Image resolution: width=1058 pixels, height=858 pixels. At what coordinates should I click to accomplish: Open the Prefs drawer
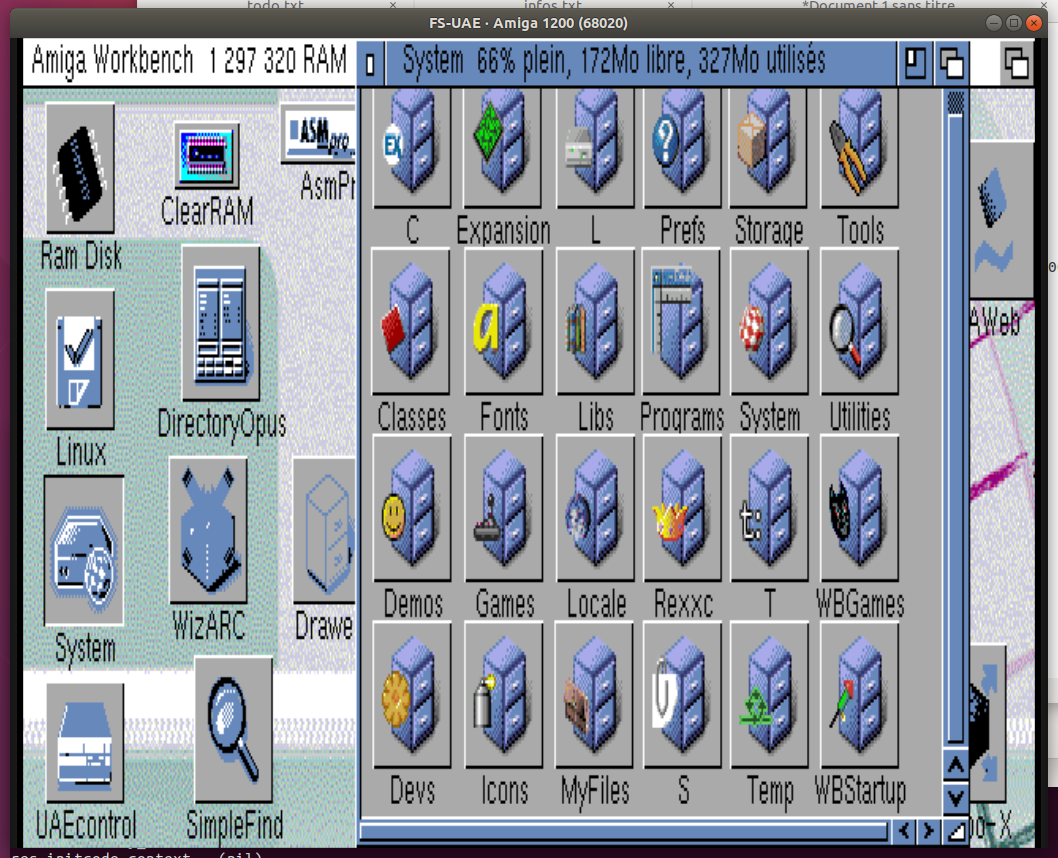[x=682, y=148]
